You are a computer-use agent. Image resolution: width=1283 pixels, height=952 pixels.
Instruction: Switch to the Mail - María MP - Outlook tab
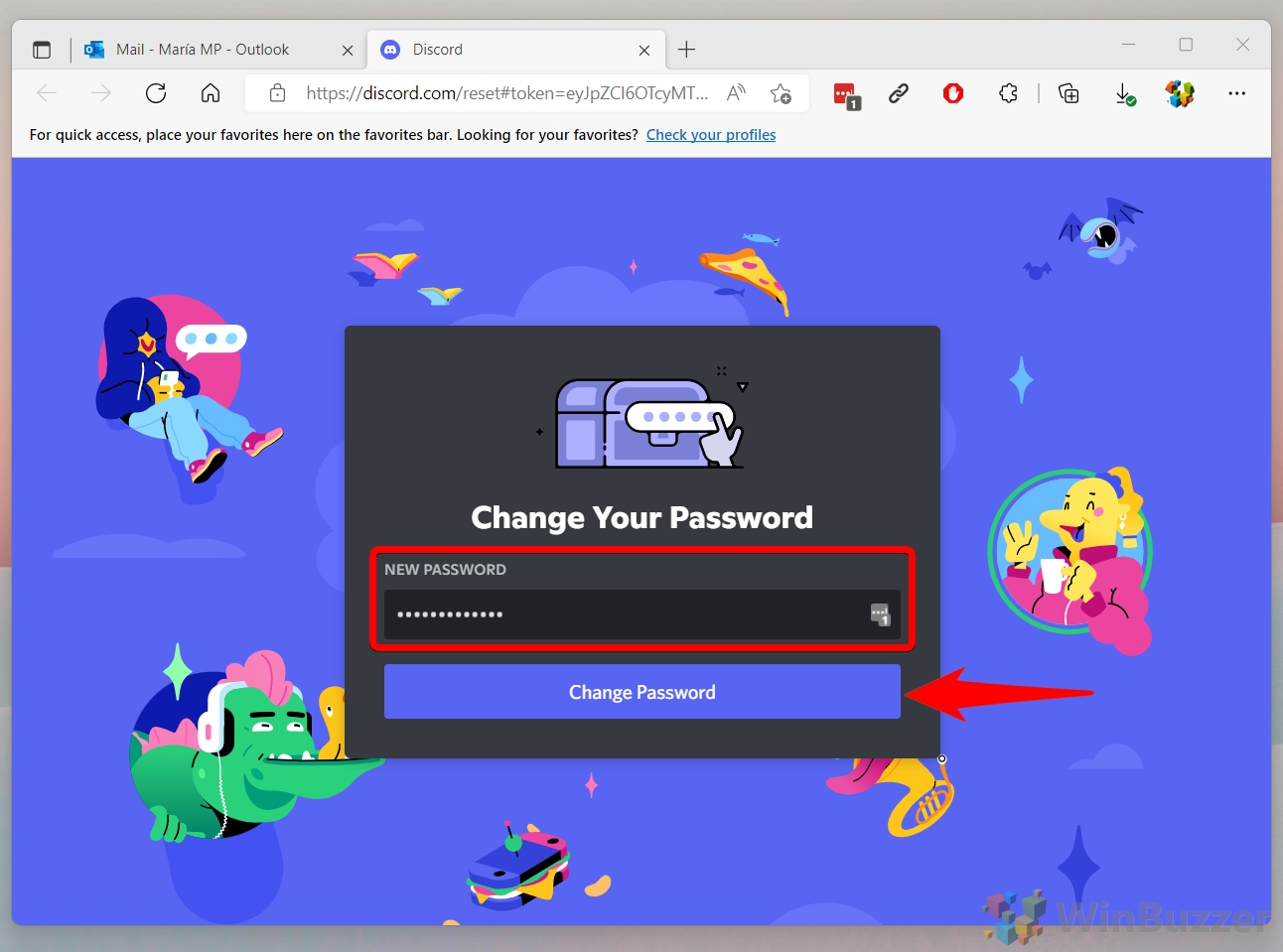203,50
